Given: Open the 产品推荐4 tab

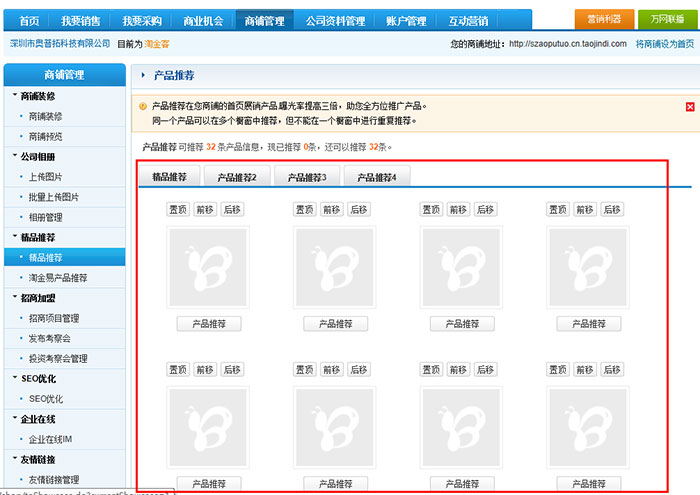Looking at the screenshot, I should pos(377,177).
